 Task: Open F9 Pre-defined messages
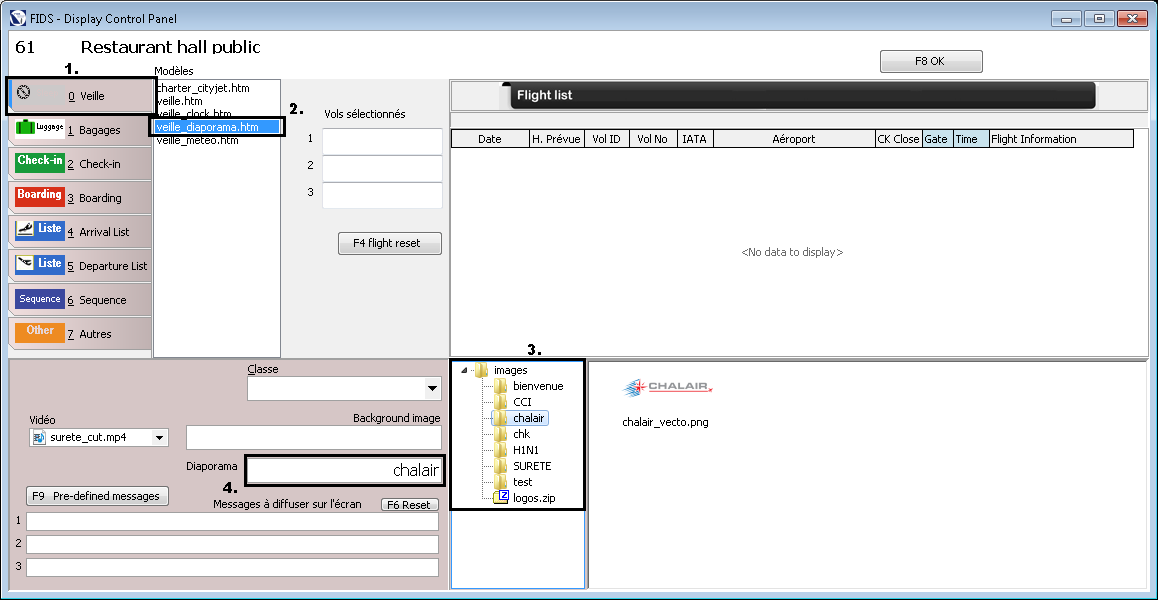coord(97,496)
